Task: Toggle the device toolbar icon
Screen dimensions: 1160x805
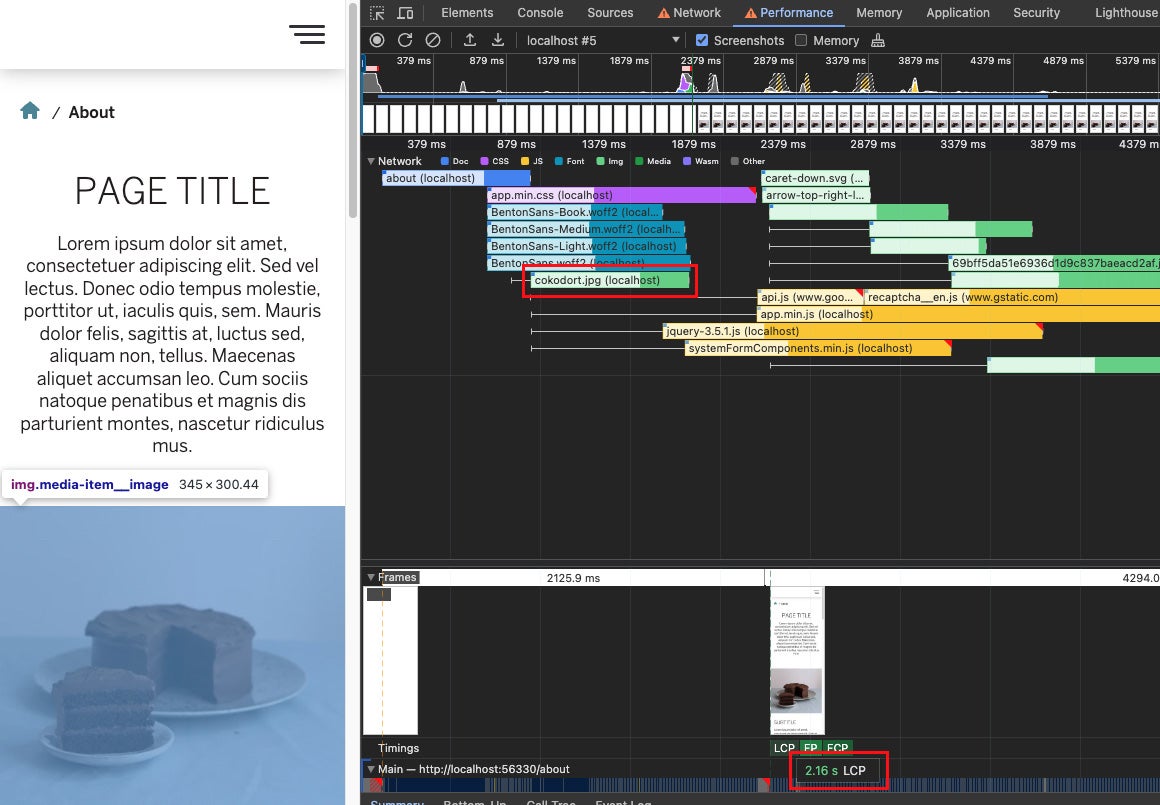Action: 405,13
